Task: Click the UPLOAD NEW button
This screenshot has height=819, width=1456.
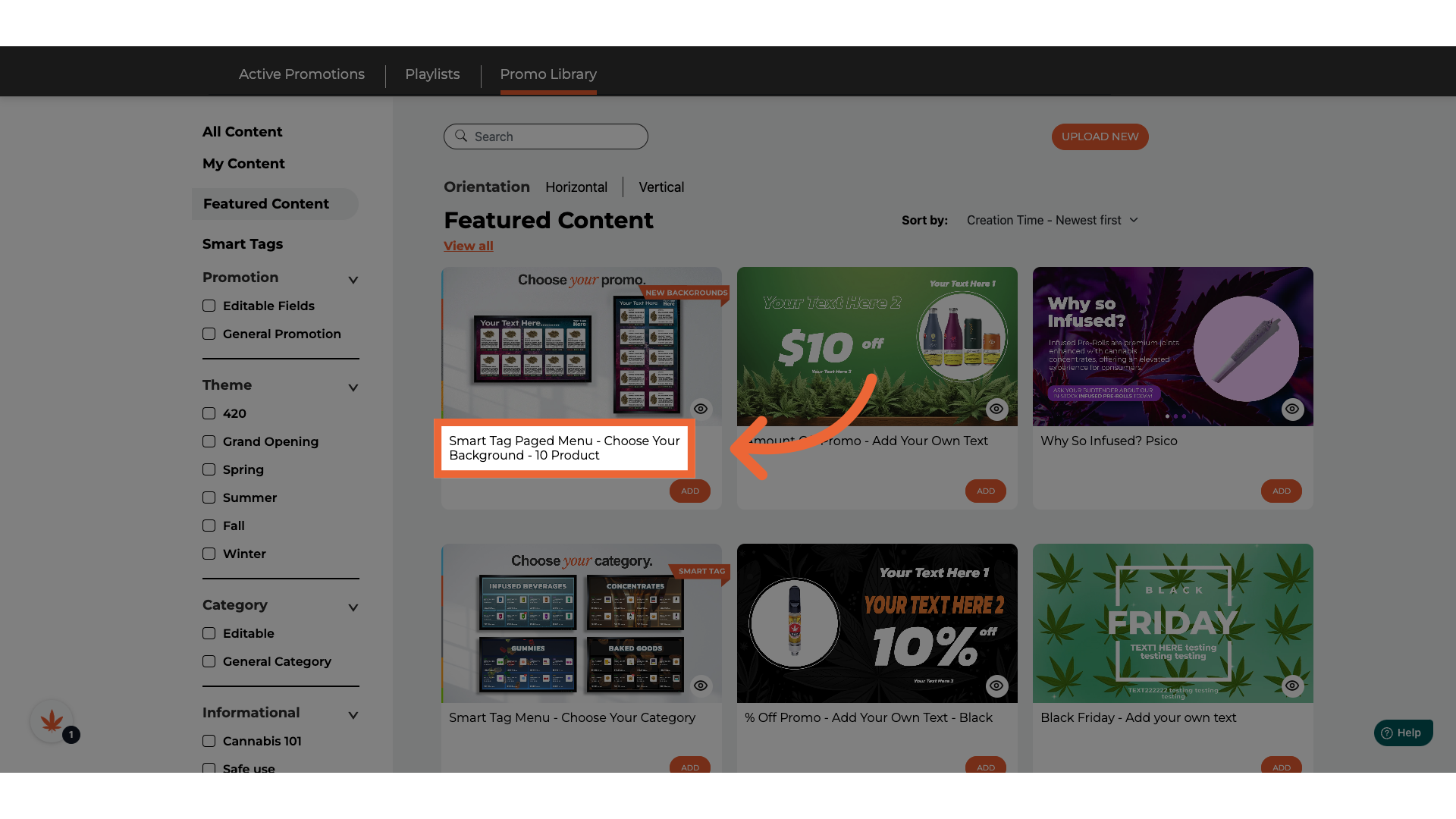Action: click(1100, 136)
